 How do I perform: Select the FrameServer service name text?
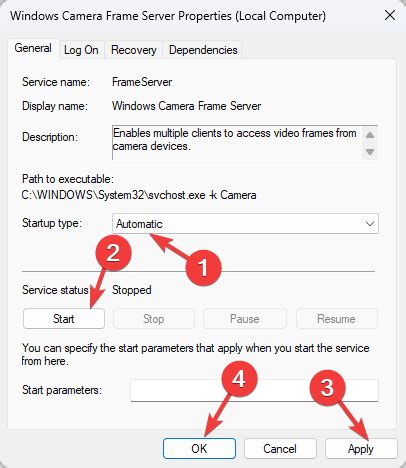[142, 82]
